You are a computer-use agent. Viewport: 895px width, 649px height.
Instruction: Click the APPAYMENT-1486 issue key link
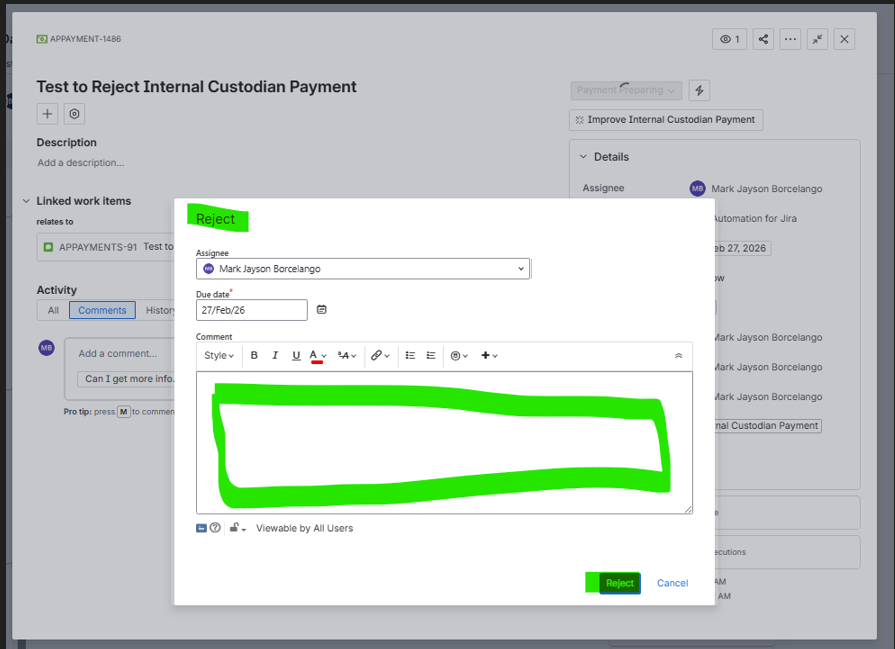85,39
